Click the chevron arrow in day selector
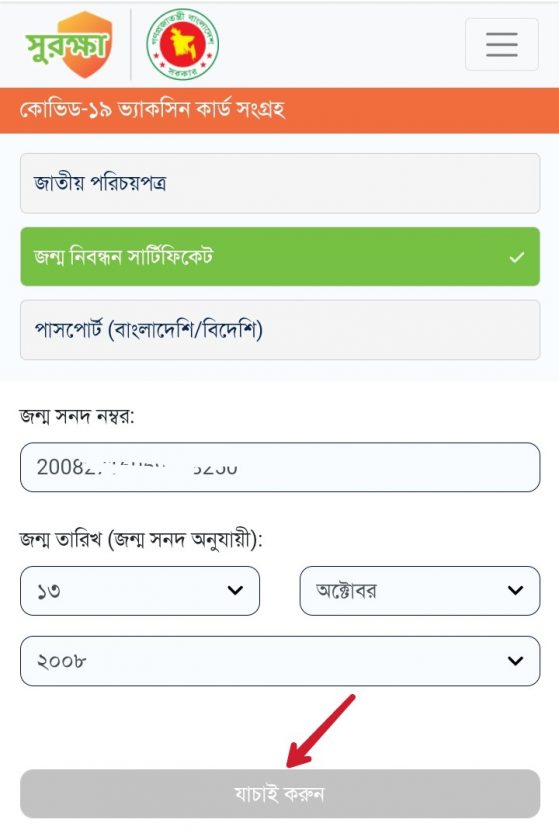The height and width of the screenshot is (840, 559). (x=235, y=590)
